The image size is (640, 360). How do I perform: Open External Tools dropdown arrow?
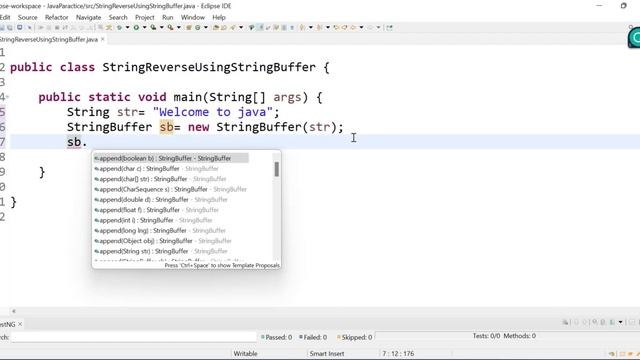[x=179, y=28]
